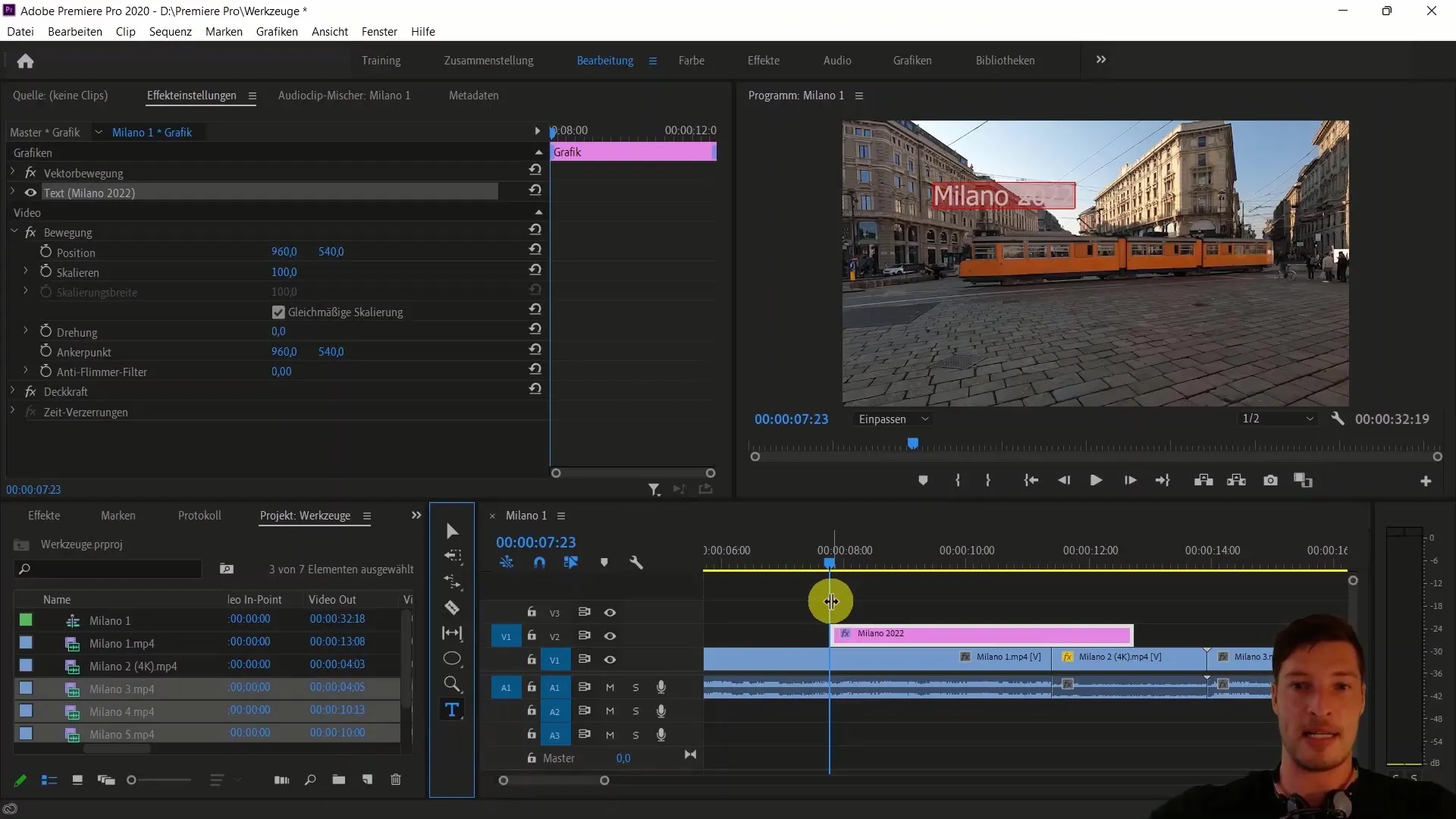Open playback resolution 1/2 dropdown
The width and height of the screenshot is (1456, 819).
(1279, 419)
